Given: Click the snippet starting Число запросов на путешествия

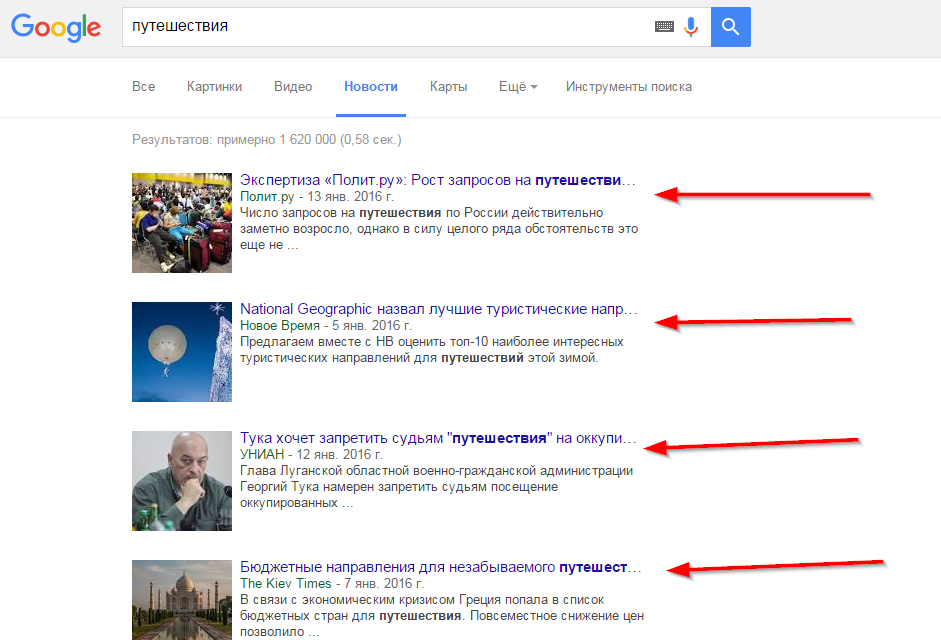Looking at the screenshot, I should coord(439,229).
